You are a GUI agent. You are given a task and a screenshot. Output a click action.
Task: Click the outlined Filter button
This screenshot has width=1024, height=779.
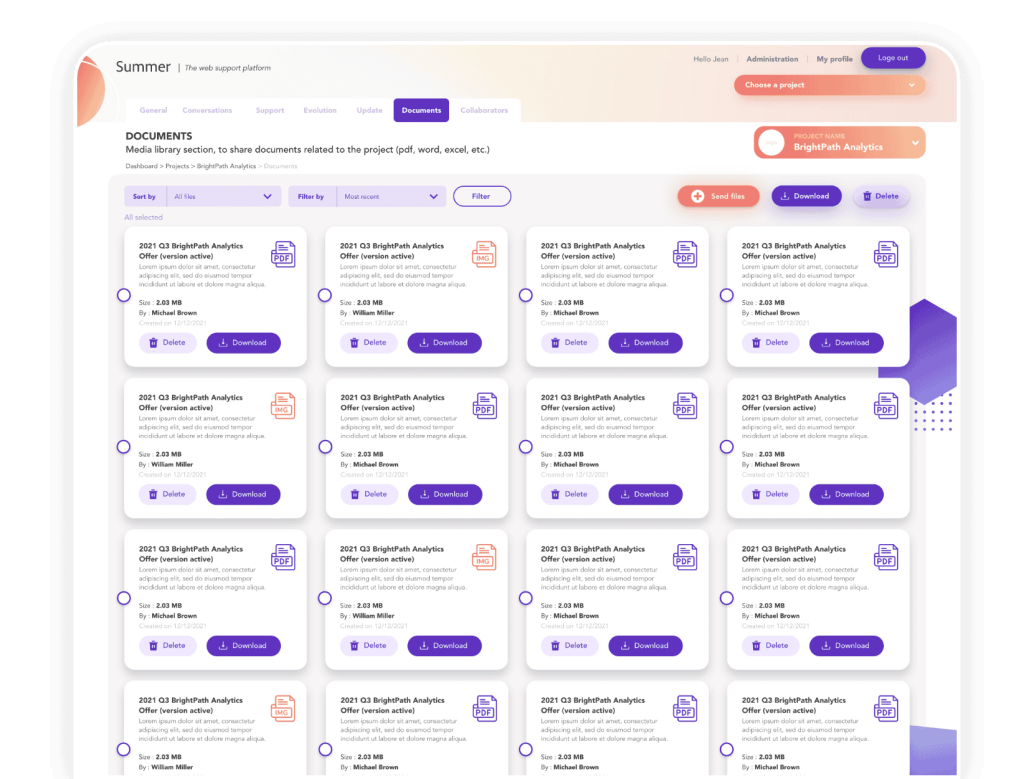point(481,196)
